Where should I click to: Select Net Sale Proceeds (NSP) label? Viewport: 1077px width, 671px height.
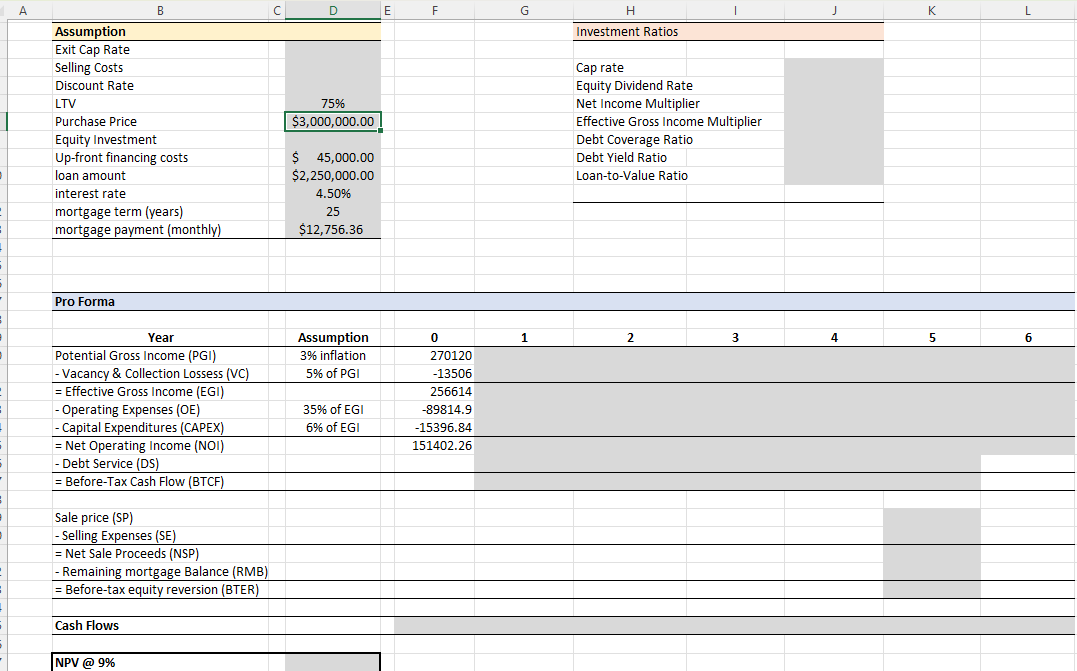click(126, 554)
